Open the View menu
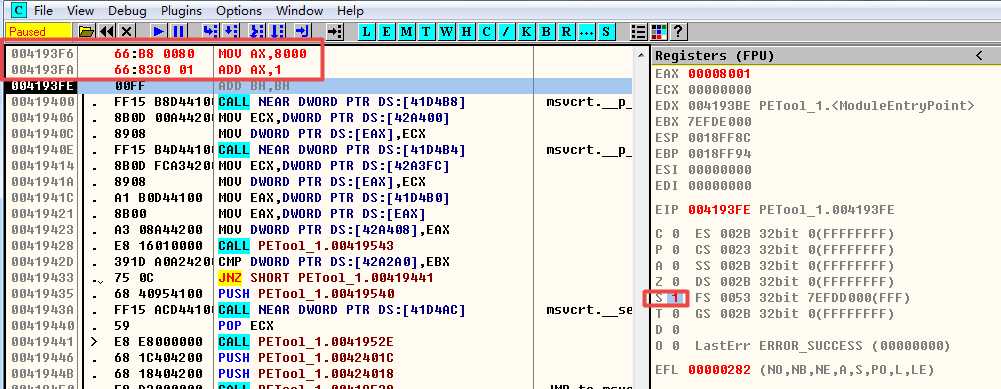 80,11
